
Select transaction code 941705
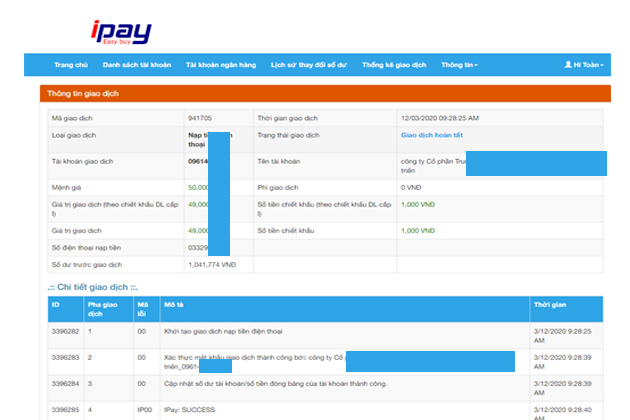tap(200, 118)
